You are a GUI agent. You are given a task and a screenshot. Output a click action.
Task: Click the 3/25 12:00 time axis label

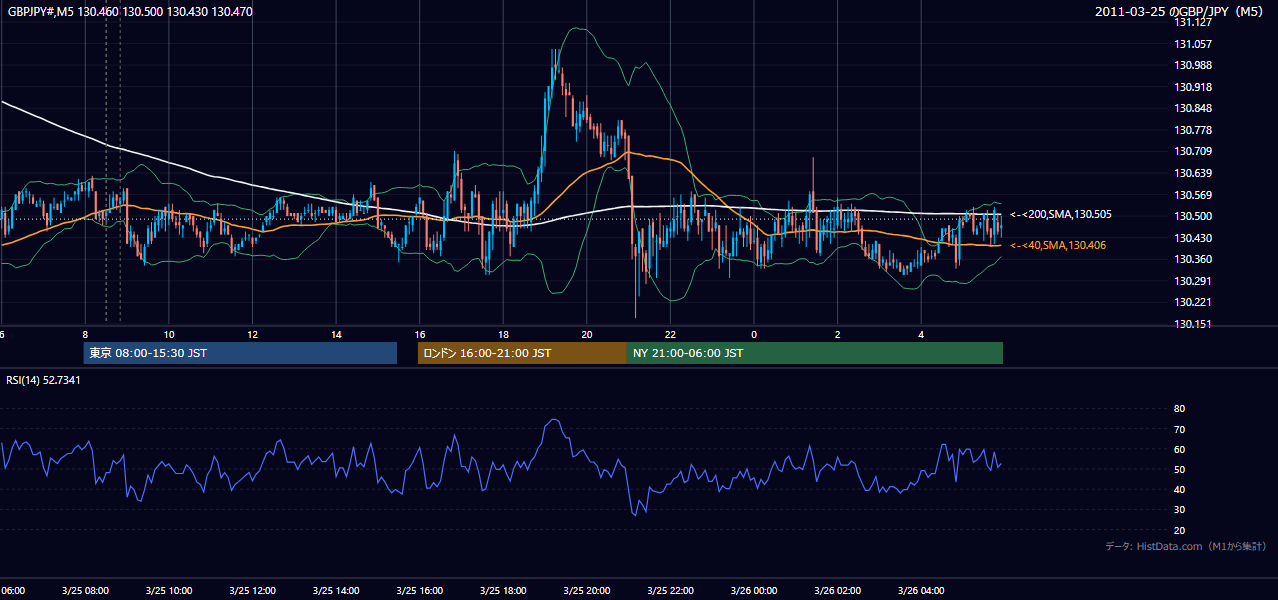(252, 591)
